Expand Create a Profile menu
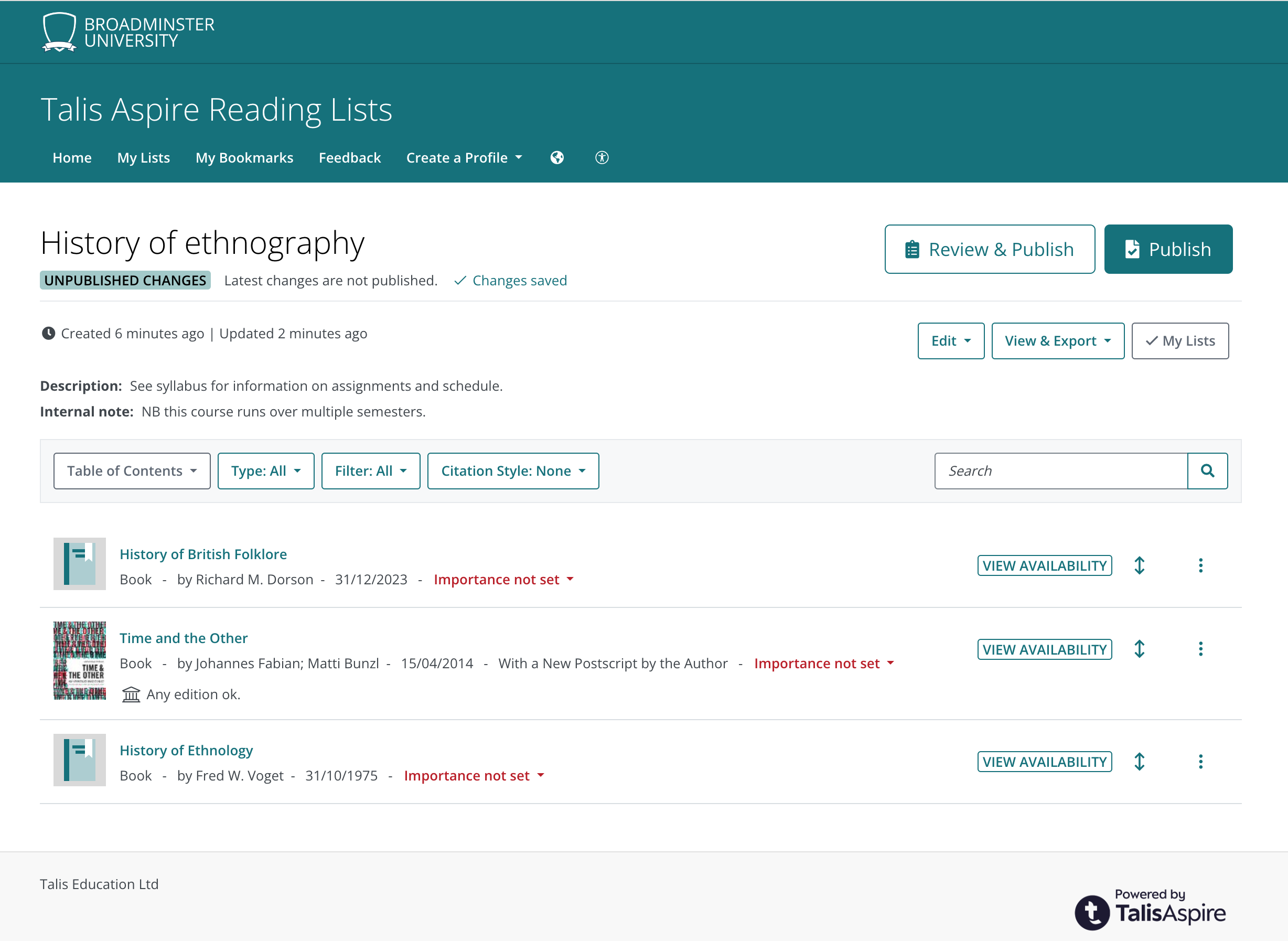The height and width of the screenshot is (941, 1288). click(x=464, y=158)
